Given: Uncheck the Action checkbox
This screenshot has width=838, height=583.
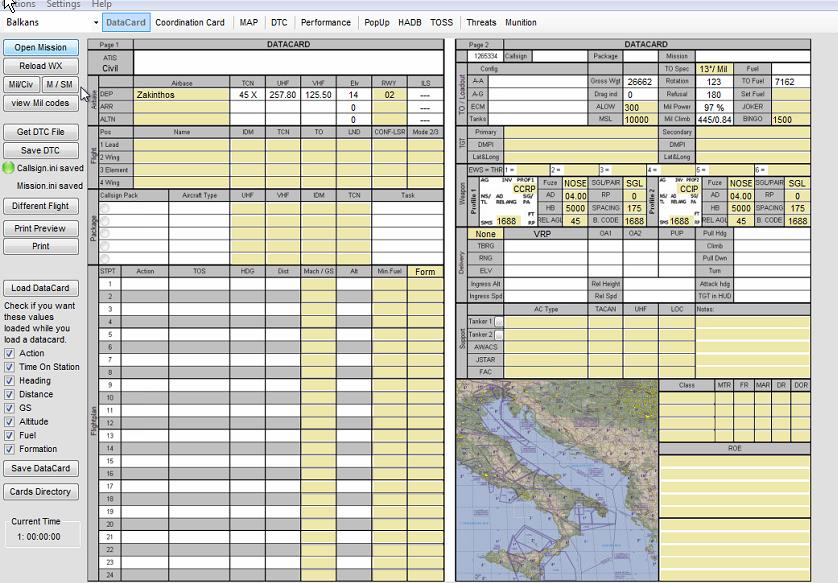Looking at the screenshot, I should click(x=10, y=353).
